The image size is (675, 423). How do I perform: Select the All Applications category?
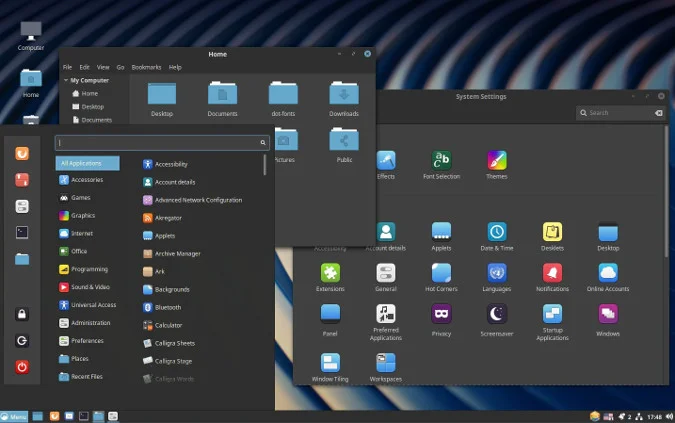click(x=87, y=164)
